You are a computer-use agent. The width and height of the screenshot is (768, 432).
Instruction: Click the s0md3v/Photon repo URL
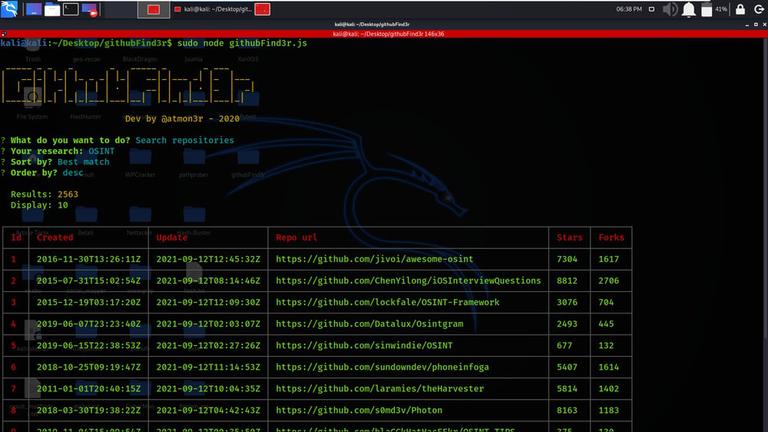coord(359,409)
